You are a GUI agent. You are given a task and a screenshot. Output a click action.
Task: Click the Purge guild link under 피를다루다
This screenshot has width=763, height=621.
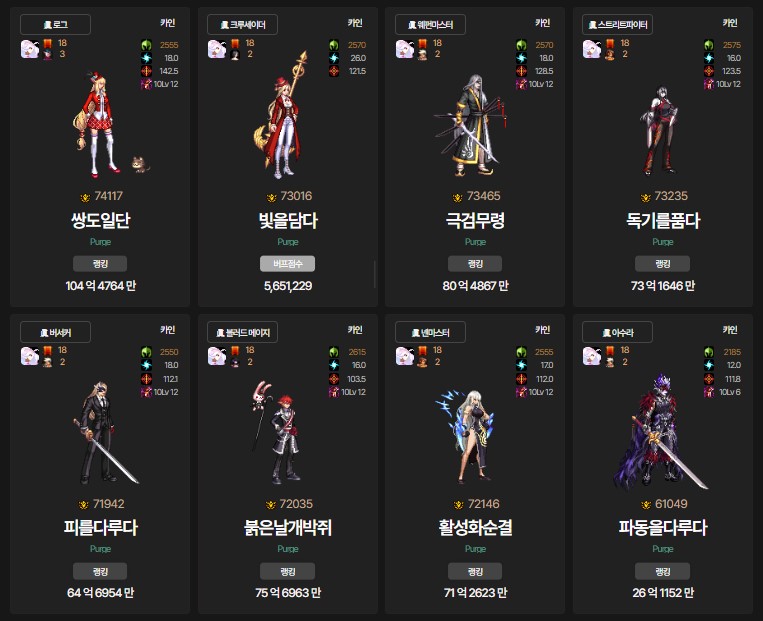(100, 549)
